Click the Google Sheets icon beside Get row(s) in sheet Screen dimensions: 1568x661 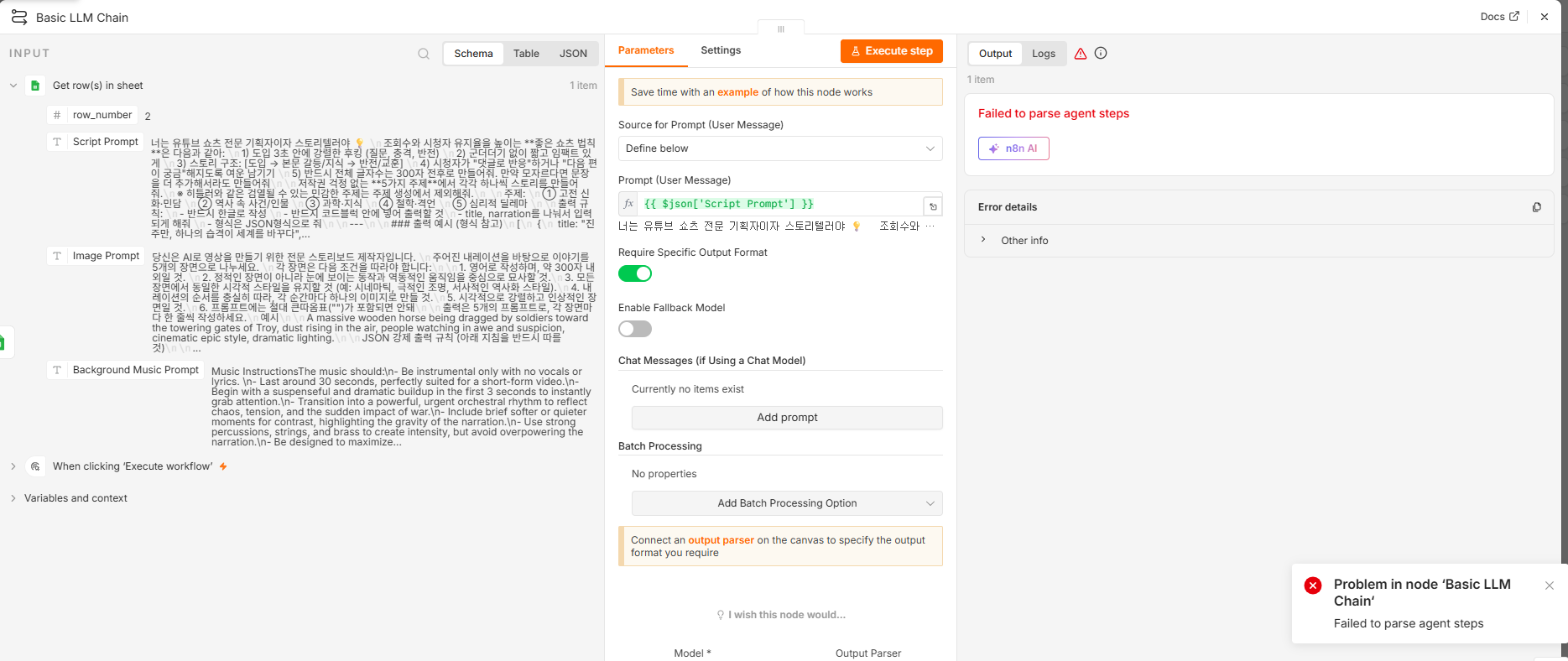(35, 86)
